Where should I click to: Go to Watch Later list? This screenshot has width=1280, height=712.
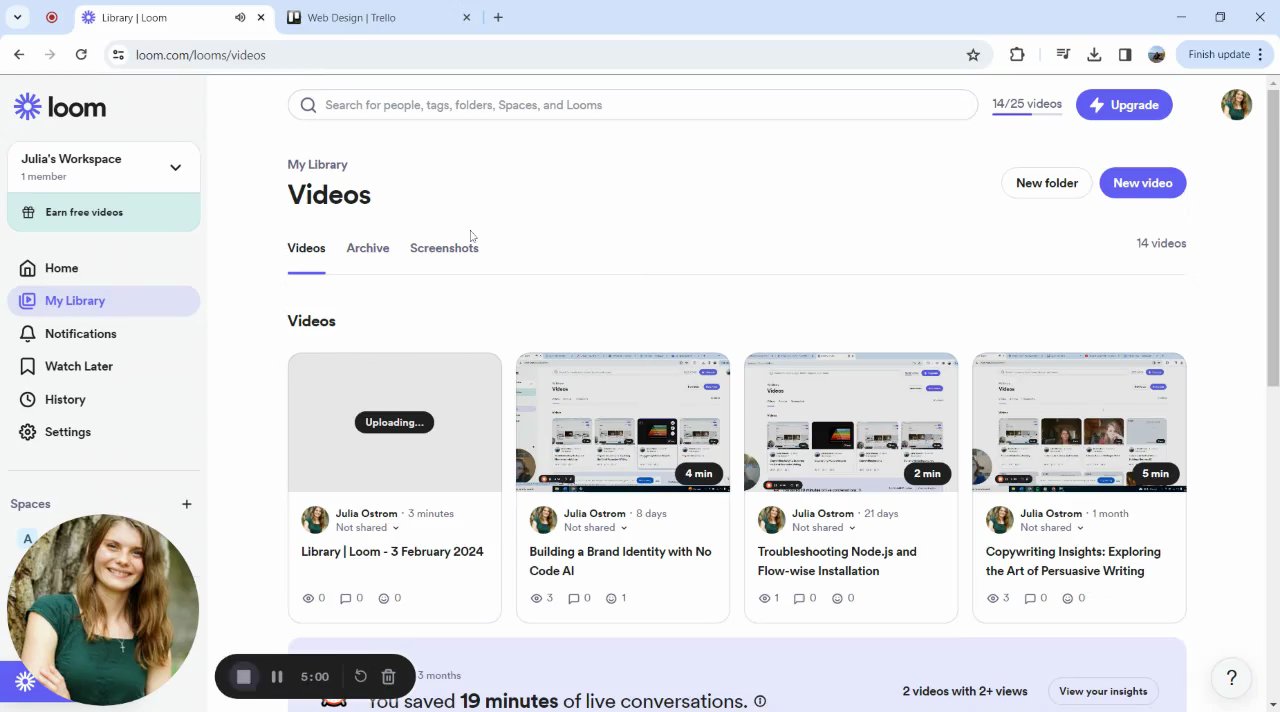click(x=78, y=366)
